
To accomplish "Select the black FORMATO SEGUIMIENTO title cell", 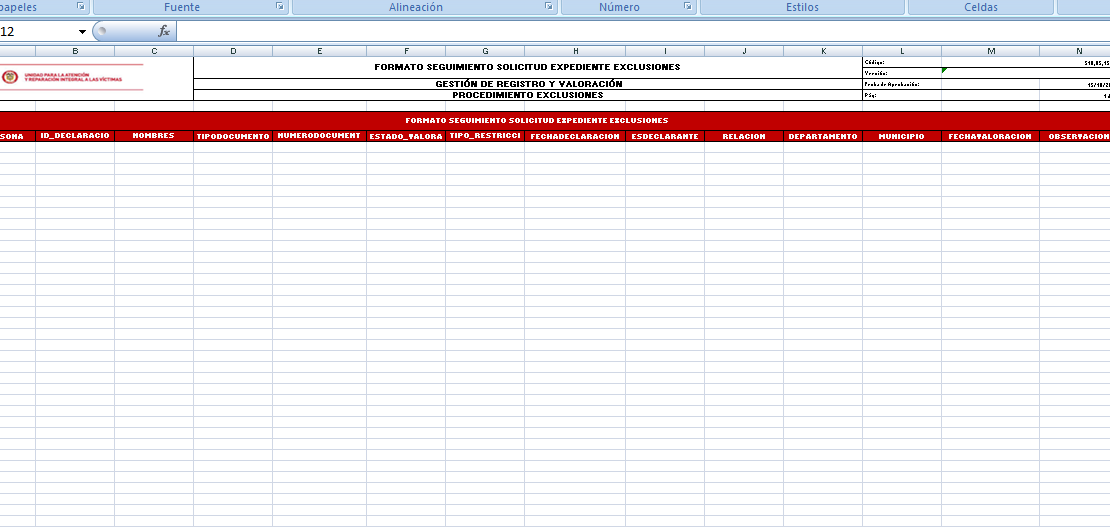I will click(x=527, y=67).
